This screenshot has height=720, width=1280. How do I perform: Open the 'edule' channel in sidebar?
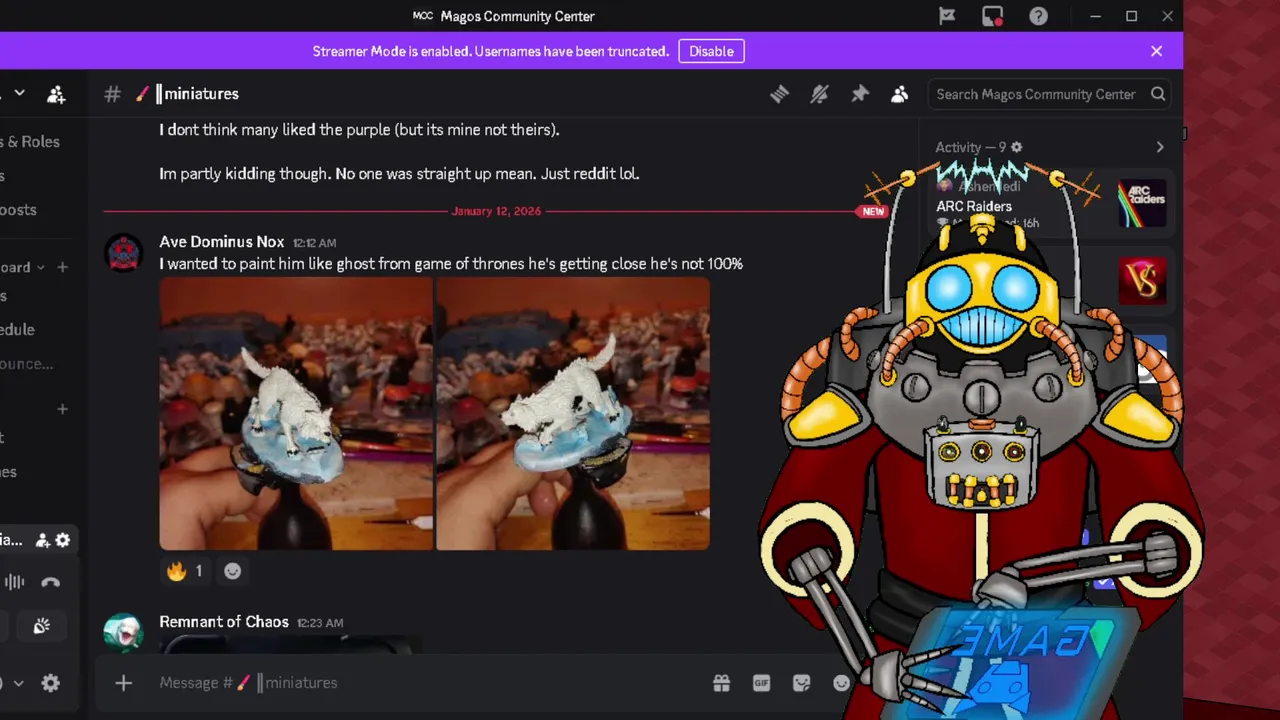(x=17, y=330)
